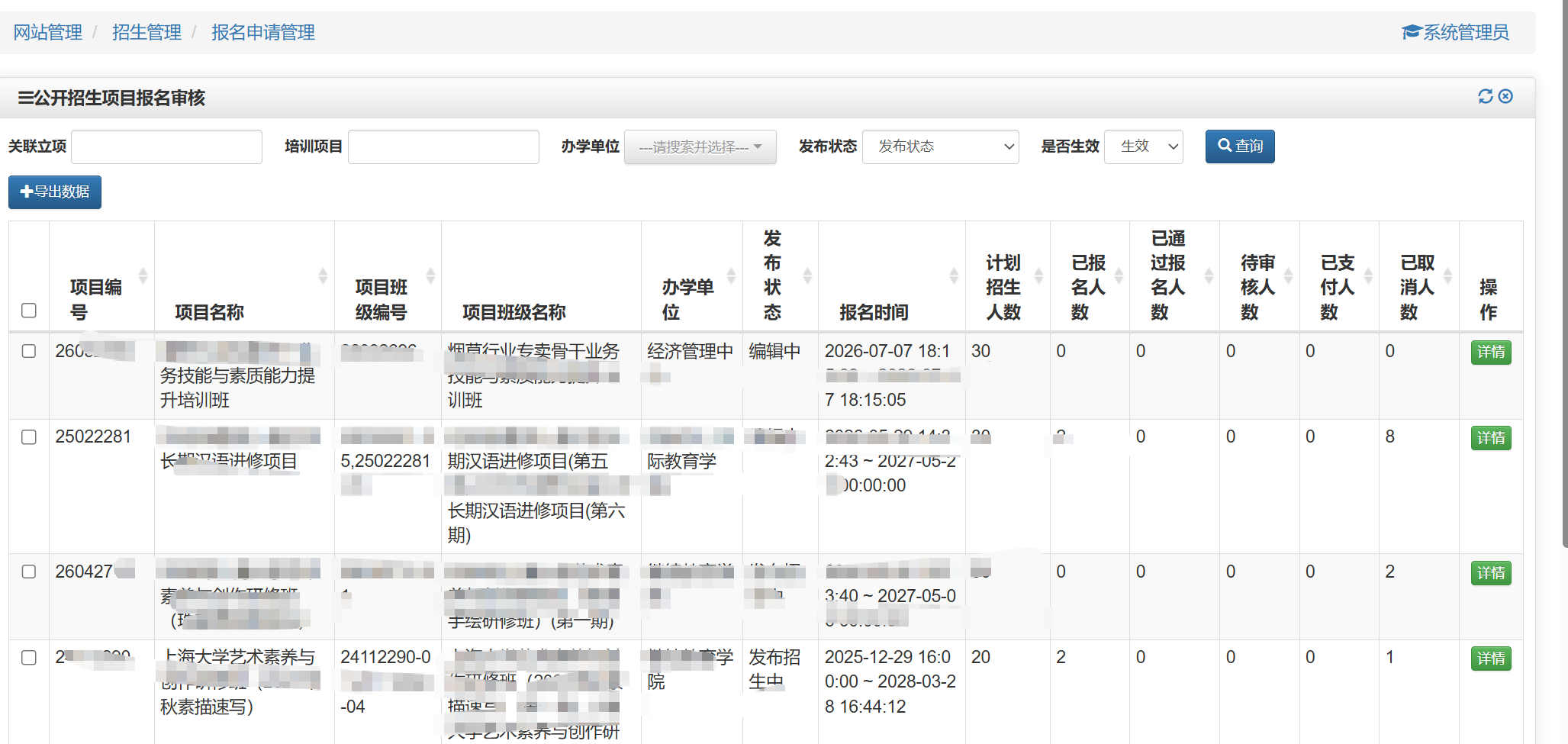Image resolution: width=1568 pixels, height=744 pixels.
Task: Open 详情 for the 编辑中 row
Action: pyautogui.click(x=1491, y=352)
